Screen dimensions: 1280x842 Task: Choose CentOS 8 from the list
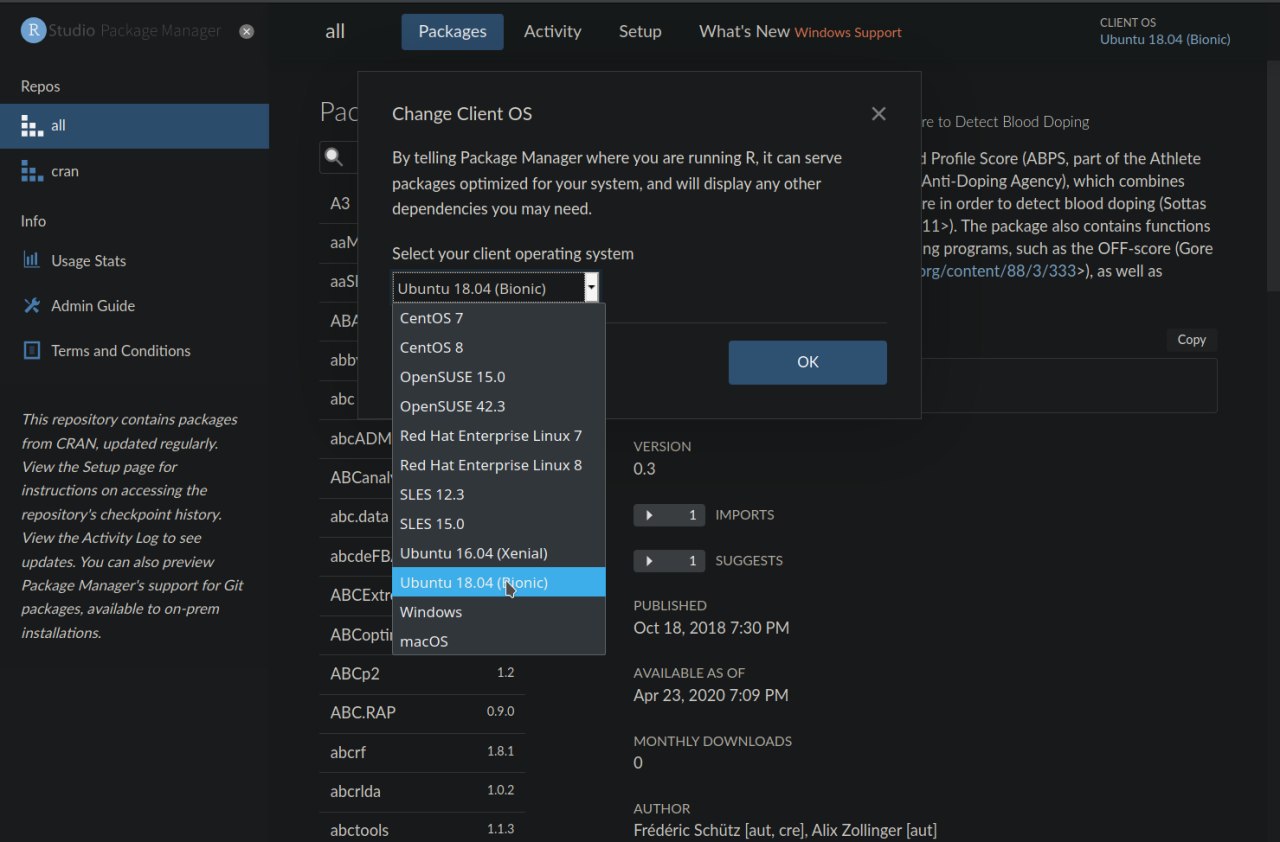(499, 347)
